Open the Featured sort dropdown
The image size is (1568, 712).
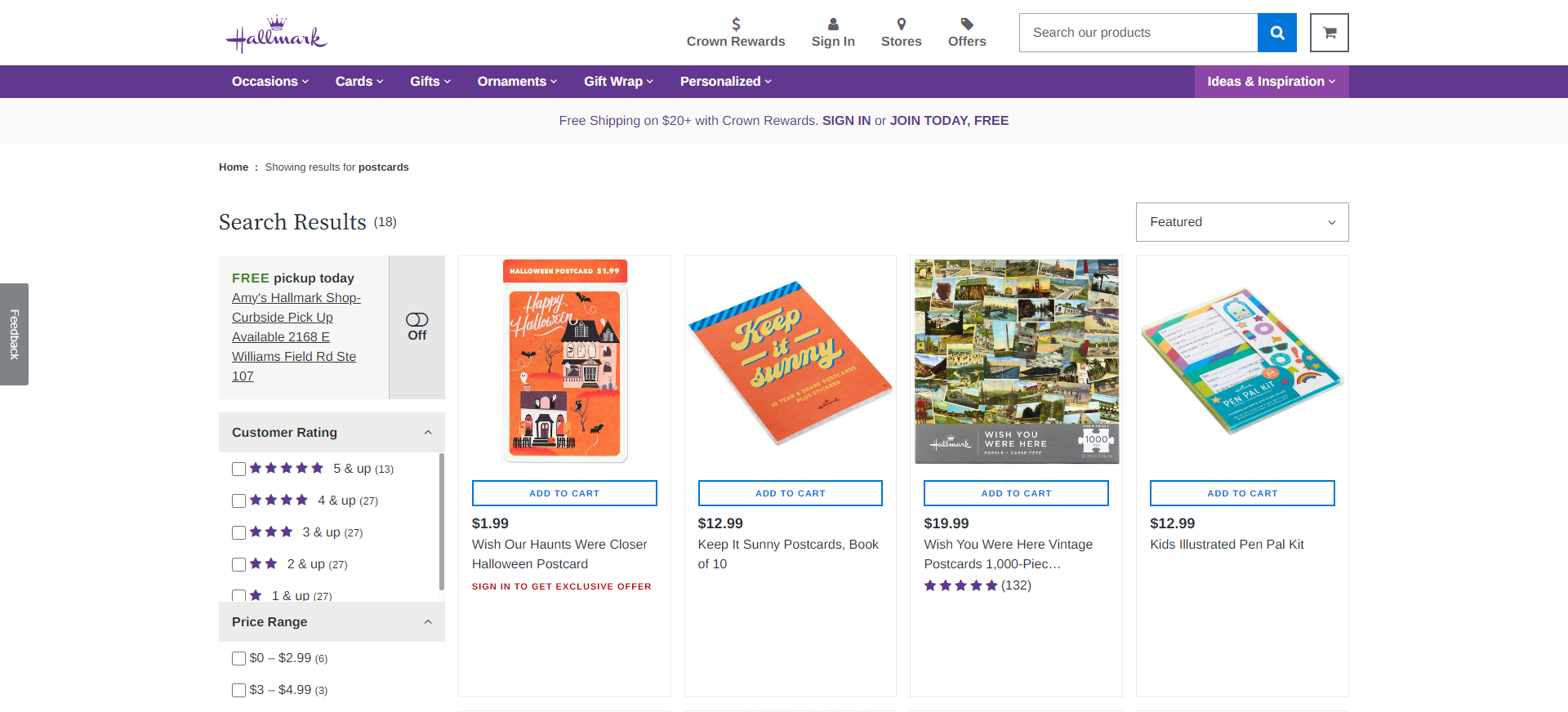click(1241, 222)
